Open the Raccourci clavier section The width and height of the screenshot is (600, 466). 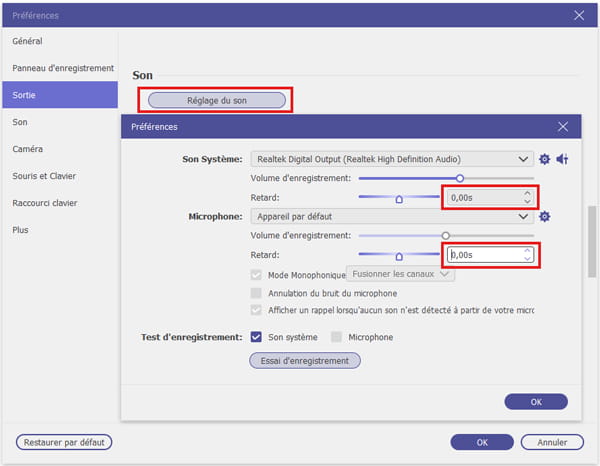[x=44, y=202]
